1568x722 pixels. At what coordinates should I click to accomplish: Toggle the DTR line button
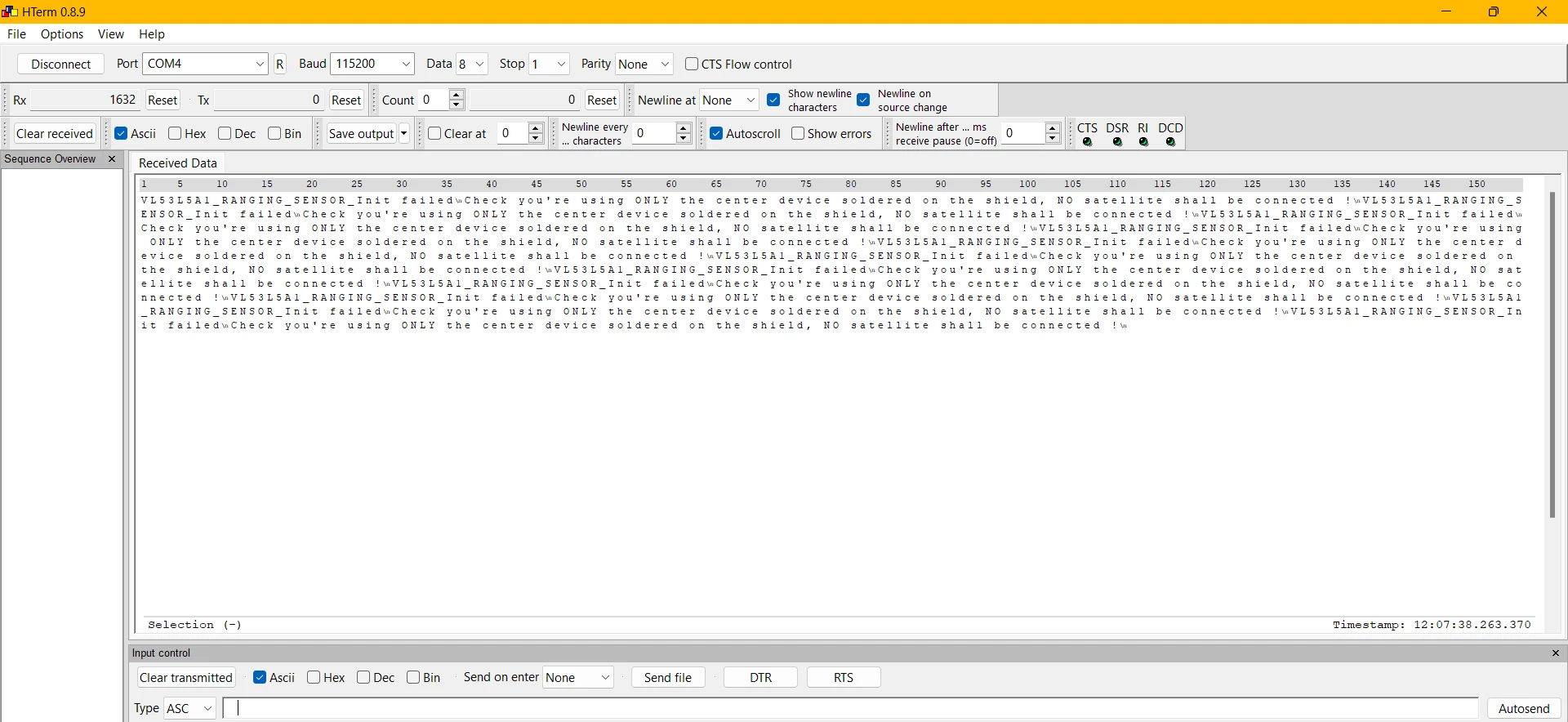[x=760, y=677]
